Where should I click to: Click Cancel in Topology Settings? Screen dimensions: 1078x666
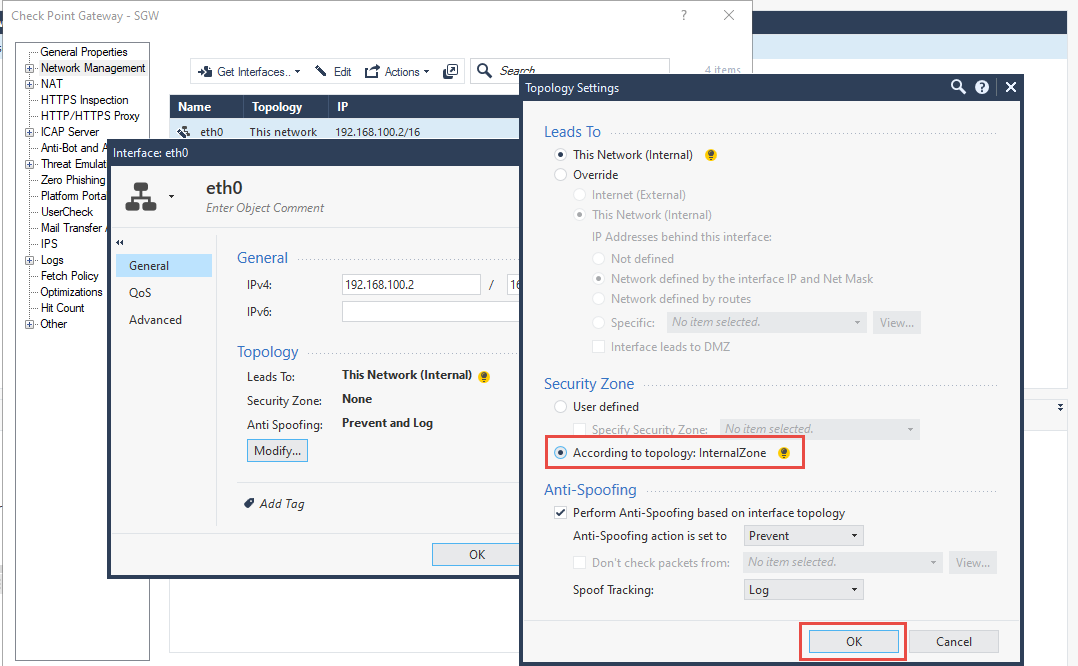954,641
